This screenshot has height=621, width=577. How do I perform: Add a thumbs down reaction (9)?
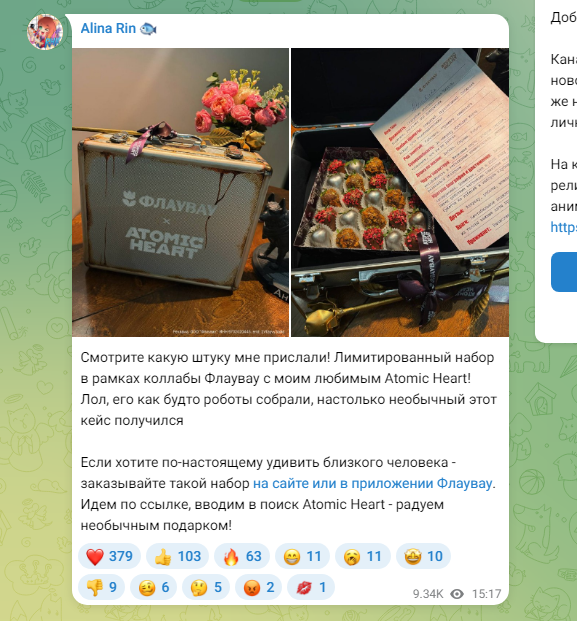point(101,587)
